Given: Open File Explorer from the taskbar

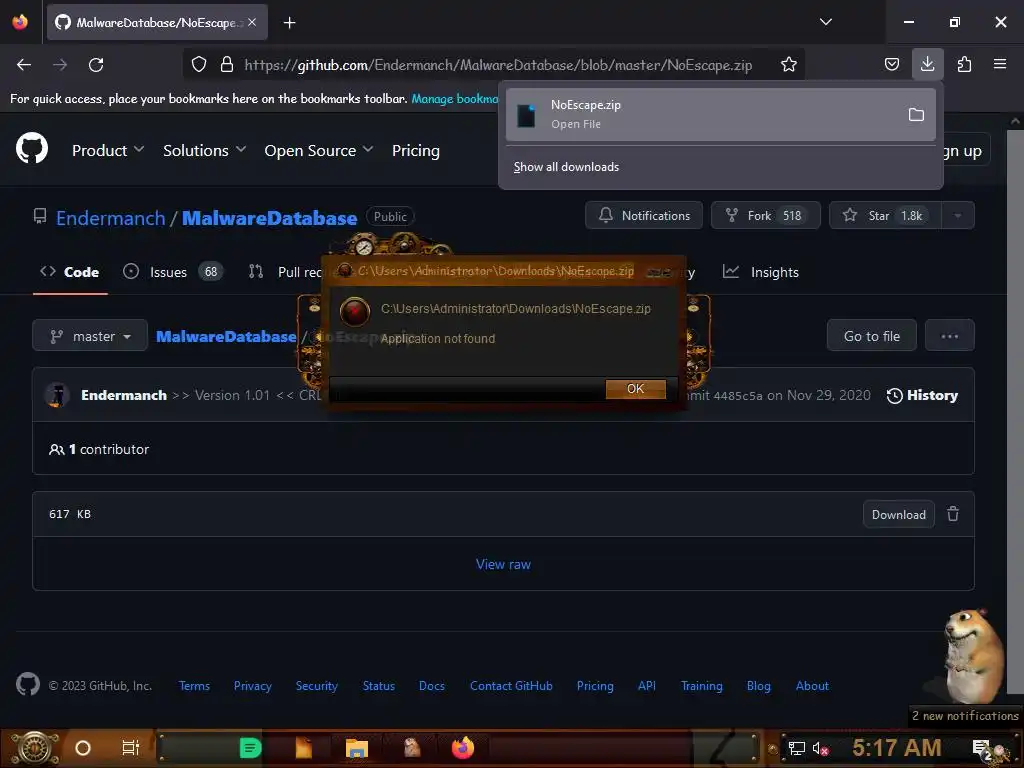Looking at the screenshot, I should coord(357,748).
